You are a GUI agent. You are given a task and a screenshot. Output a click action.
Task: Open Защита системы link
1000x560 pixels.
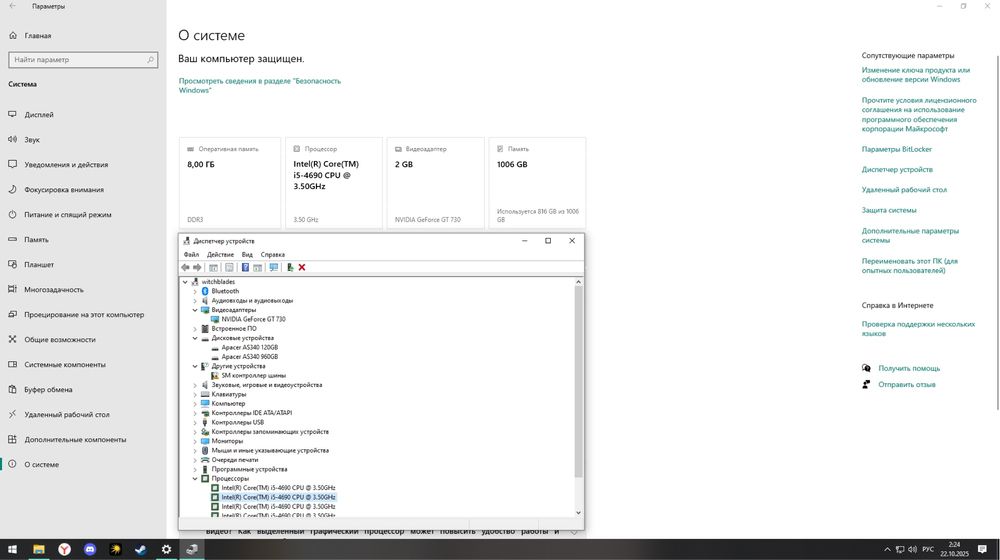pyautogui.click(x=889, y=210)
